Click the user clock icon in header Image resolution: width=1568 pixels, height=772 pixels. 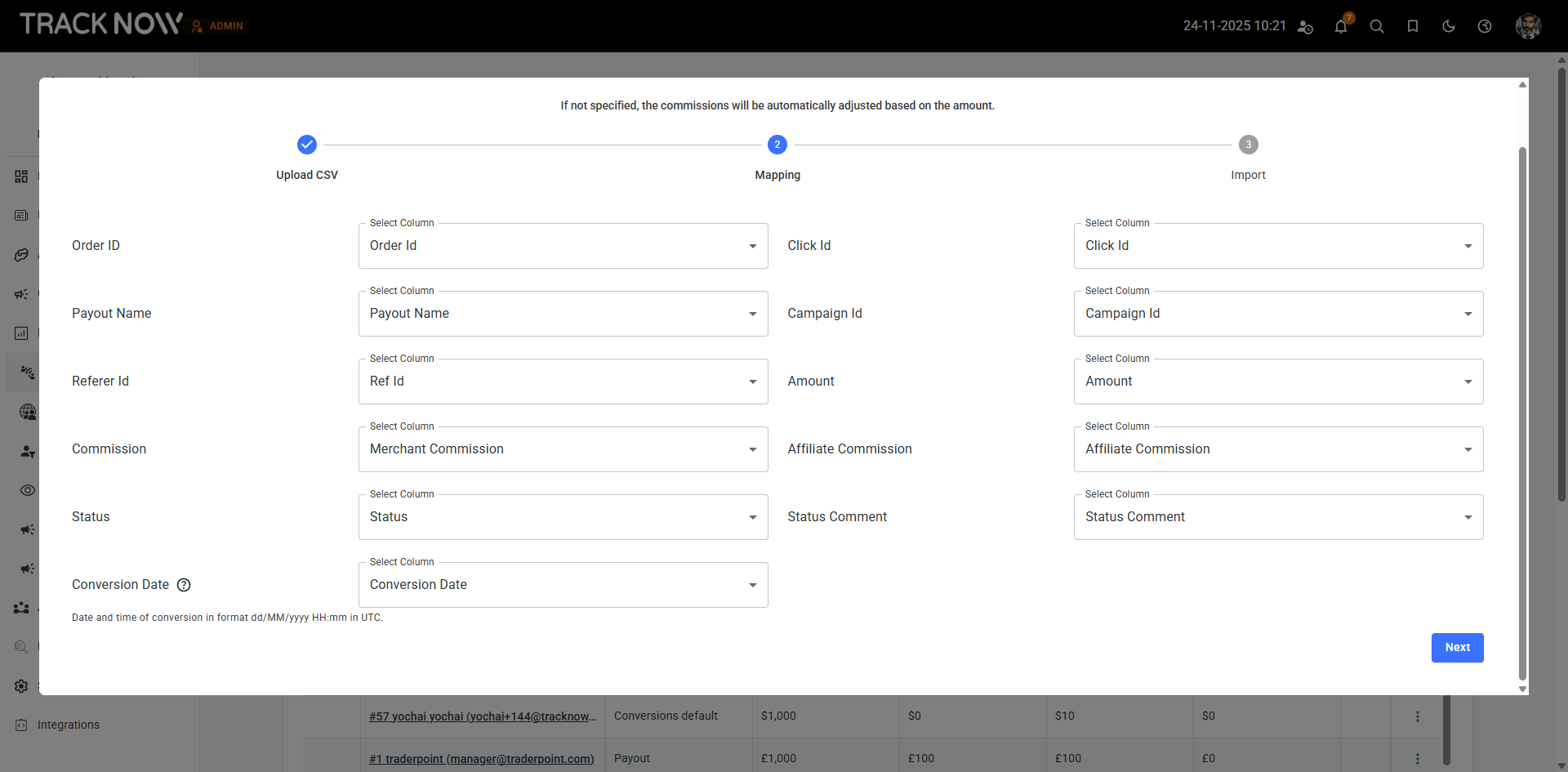1305,27
